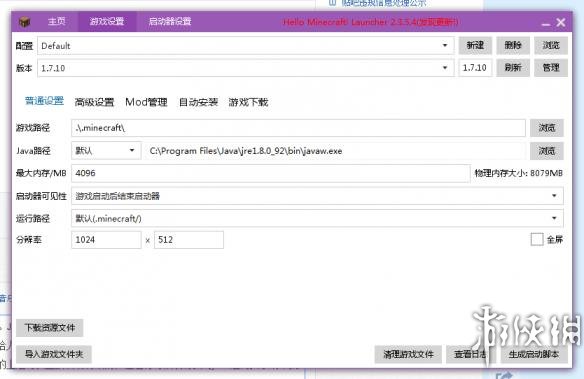Click the 生成启动脚本 button
584x379 pixels.
pos(534,354)
